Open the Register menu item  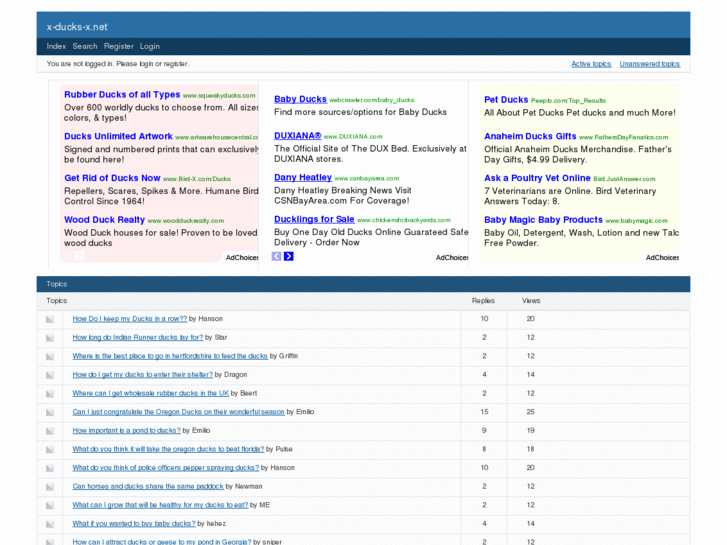119,46
